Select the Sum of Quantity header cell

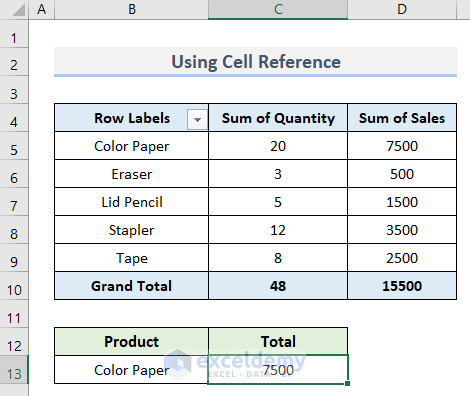coord(278,118)
